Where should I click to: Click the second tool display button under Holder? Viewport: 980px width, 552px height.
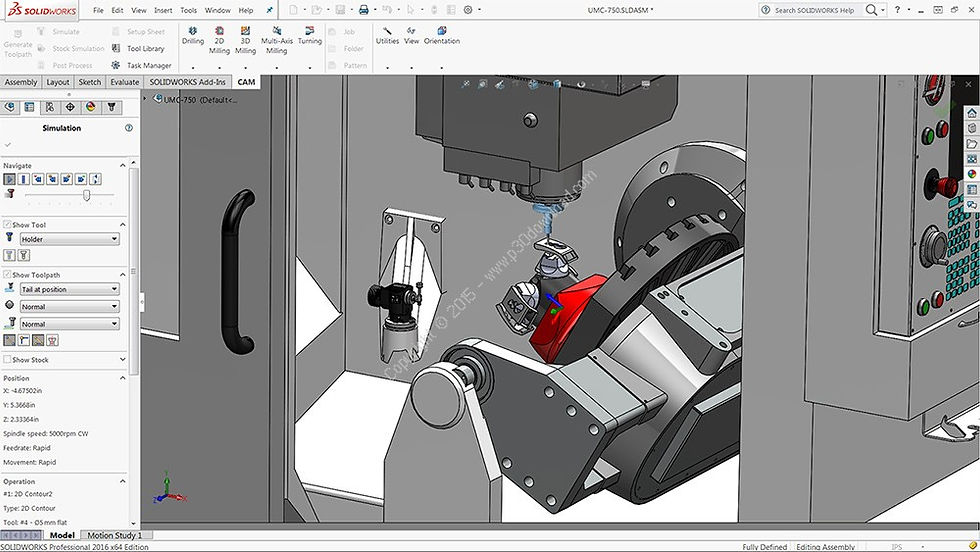(x=24, y=255)
